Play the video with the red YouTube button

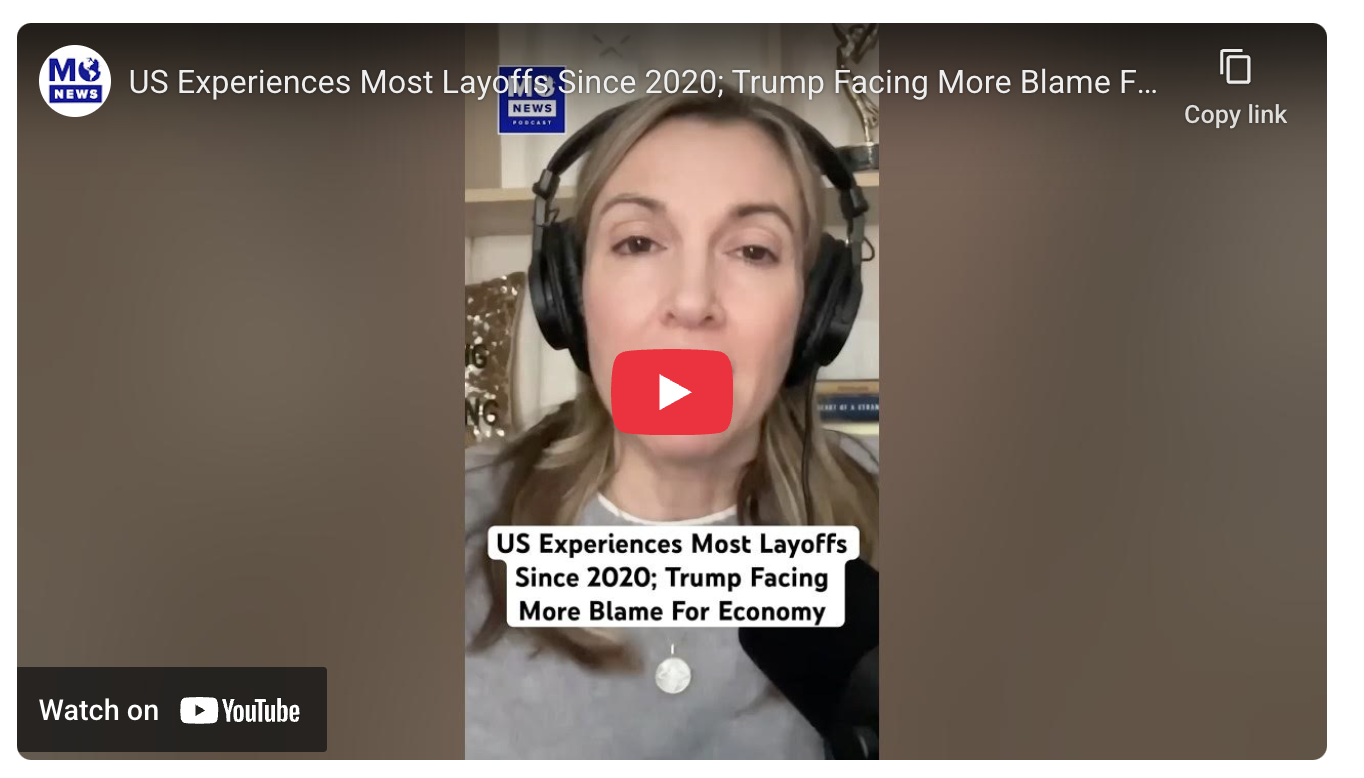pyautogui.click(x=672, y=392)
